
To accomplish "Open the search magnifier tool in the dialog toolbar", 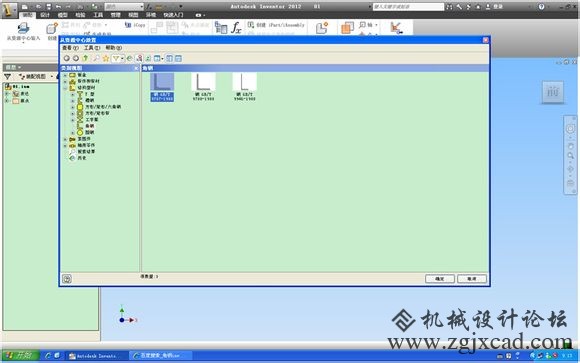I will coord(96,58).
